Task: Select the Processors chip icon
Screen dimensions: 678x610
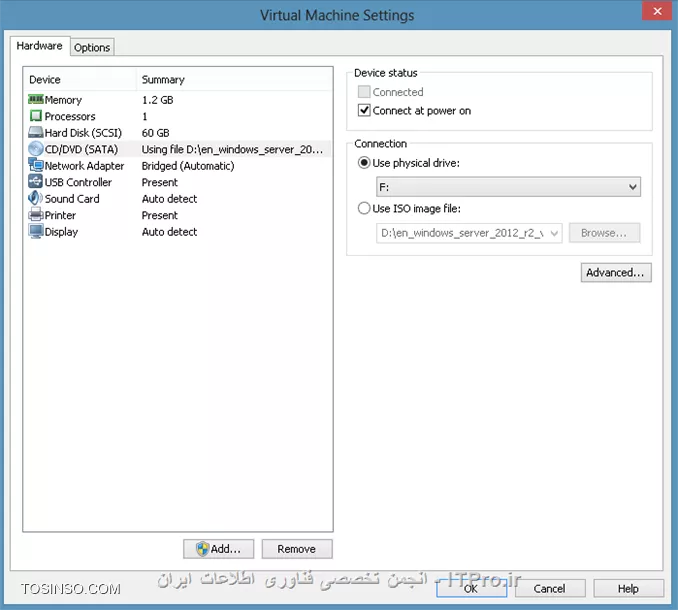Action: [36, 116]
